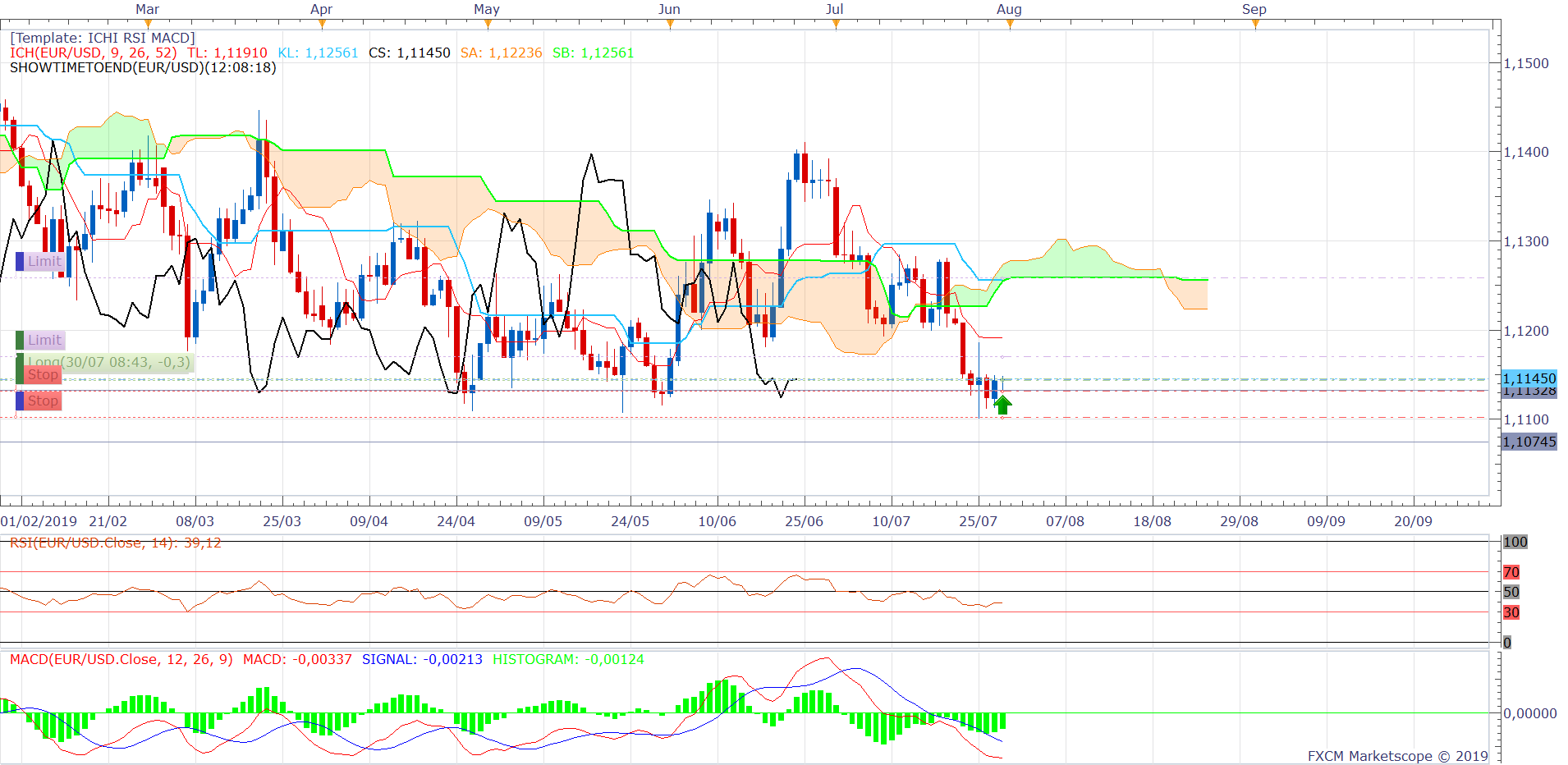Click the 1,1500 price axis label
Viewport: 1568px width, 765px height.
tap(1526, 63)
